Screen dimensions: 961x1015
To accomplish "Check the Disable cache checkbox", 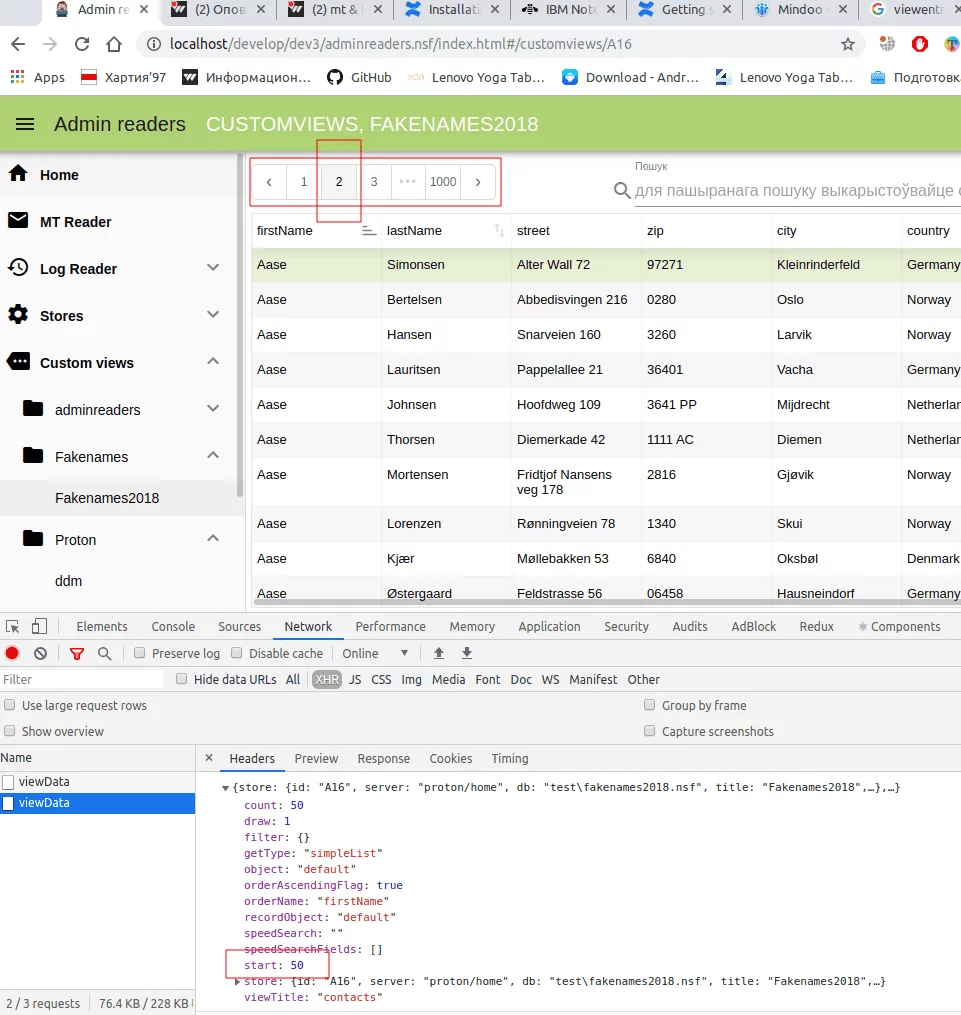I will click(x=237, y=653).
